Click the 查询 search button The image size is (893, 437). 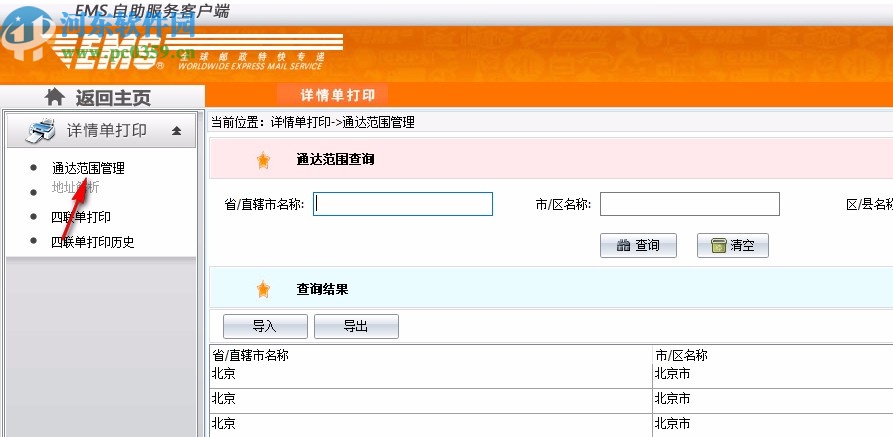pyautogui.click(x=638, y=246)
